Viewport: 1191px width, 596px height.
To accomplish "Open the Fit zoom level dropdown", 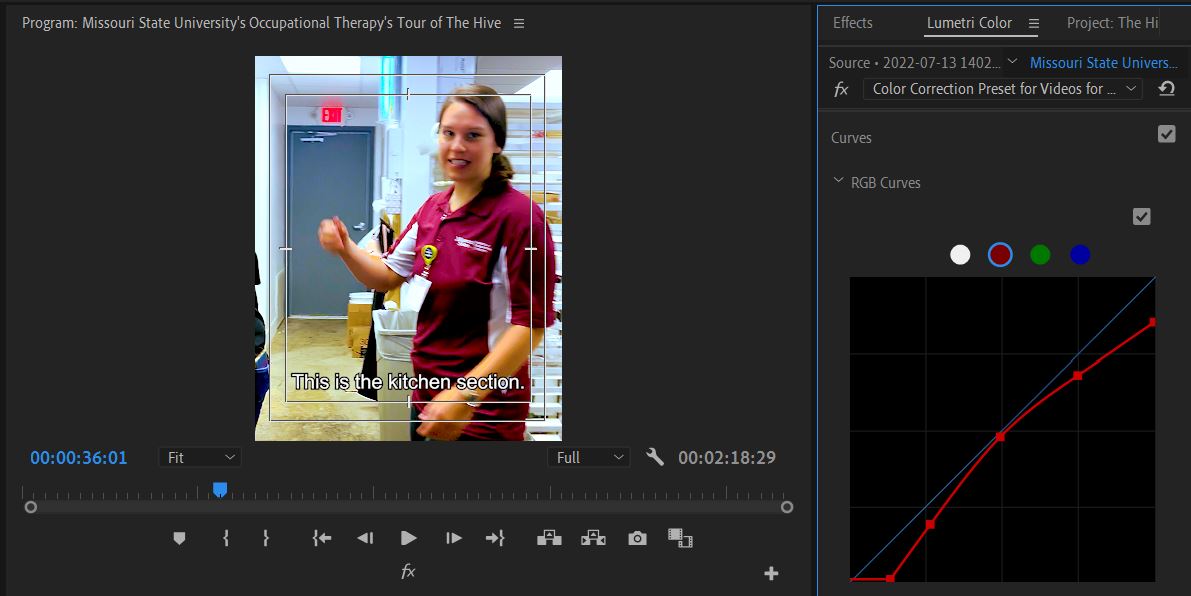I will coord(200,457).
